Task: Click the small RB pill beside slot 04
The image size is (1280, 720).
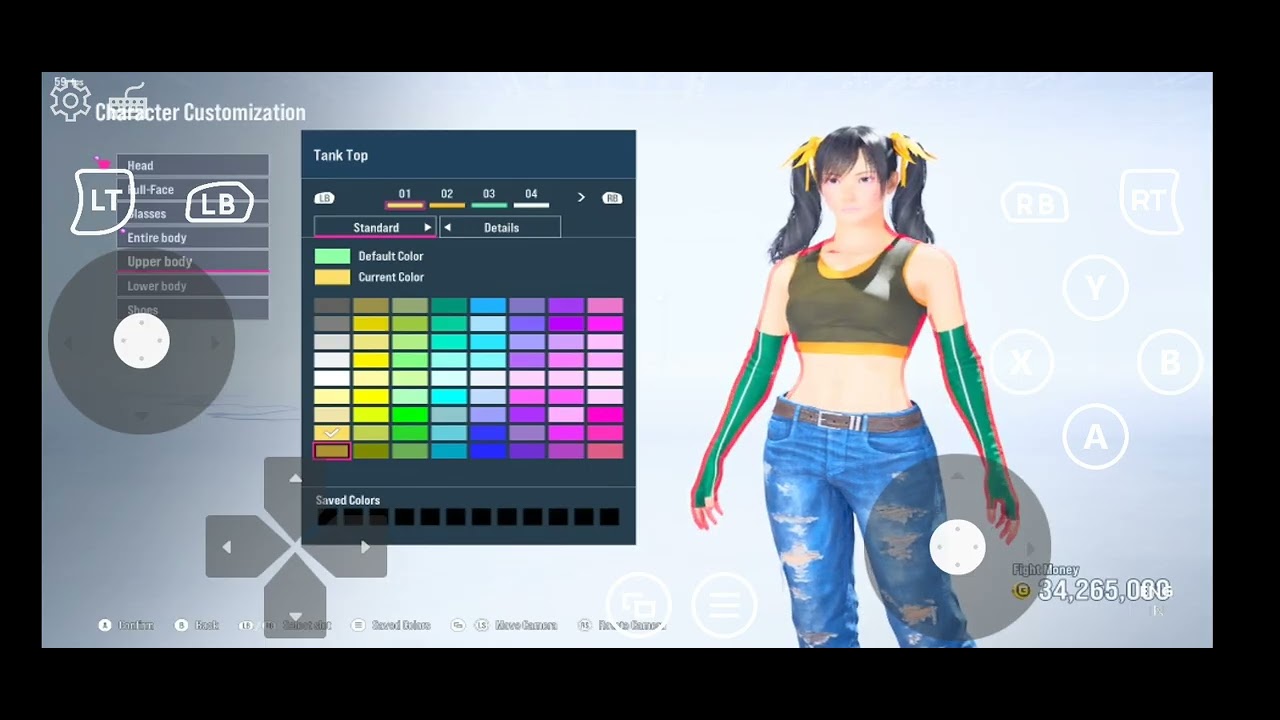Action: coord(612,198)
